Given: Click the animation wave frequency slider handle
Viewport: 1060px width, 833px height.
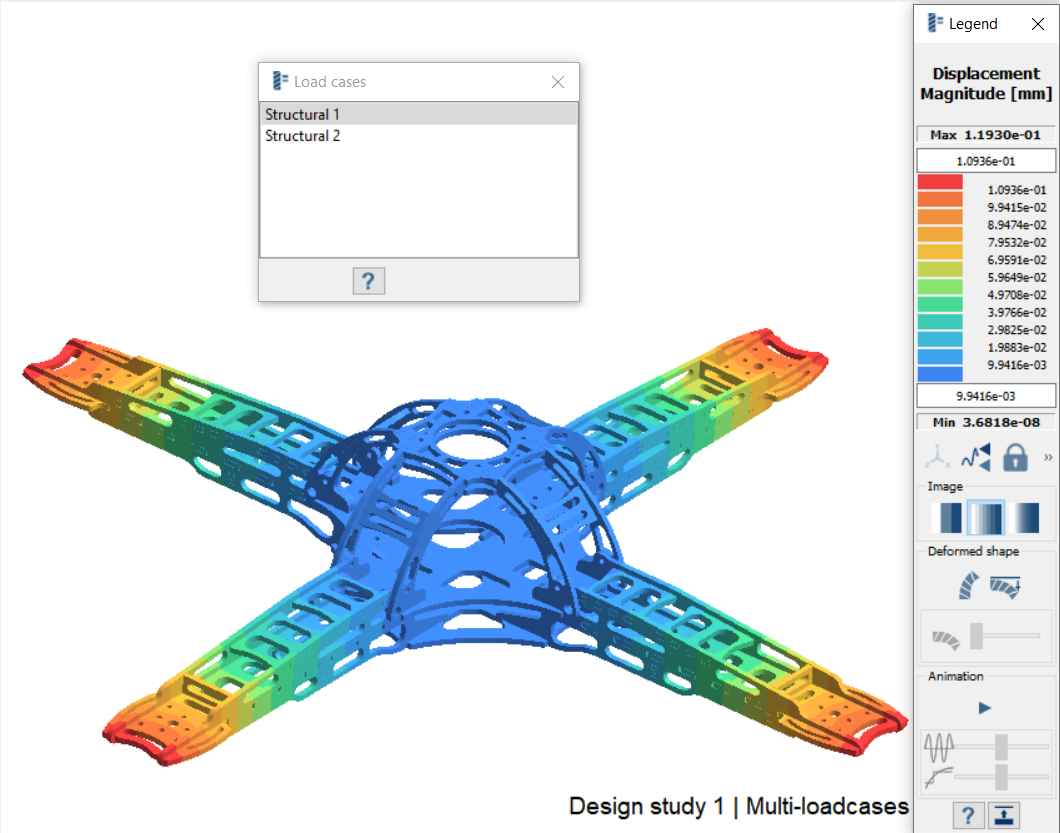Looking at the screenshot, I should pos(1001,746).
